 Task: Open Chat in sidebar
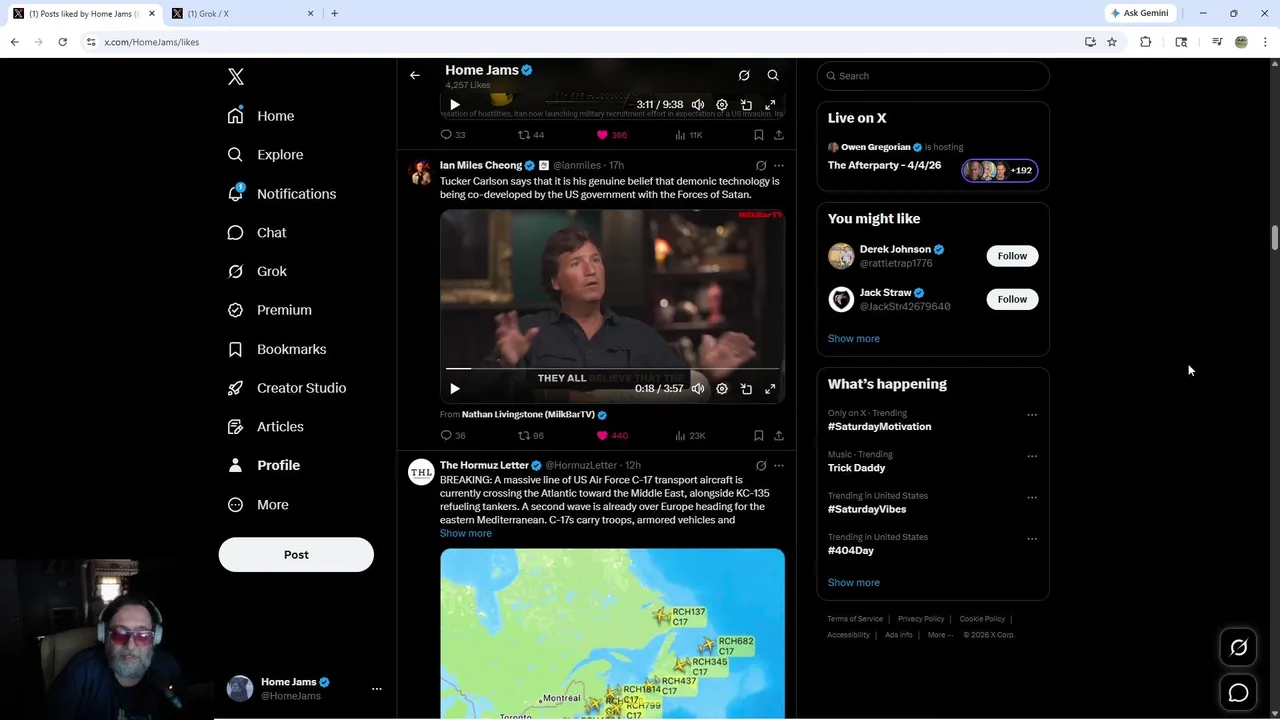(257, 232)
